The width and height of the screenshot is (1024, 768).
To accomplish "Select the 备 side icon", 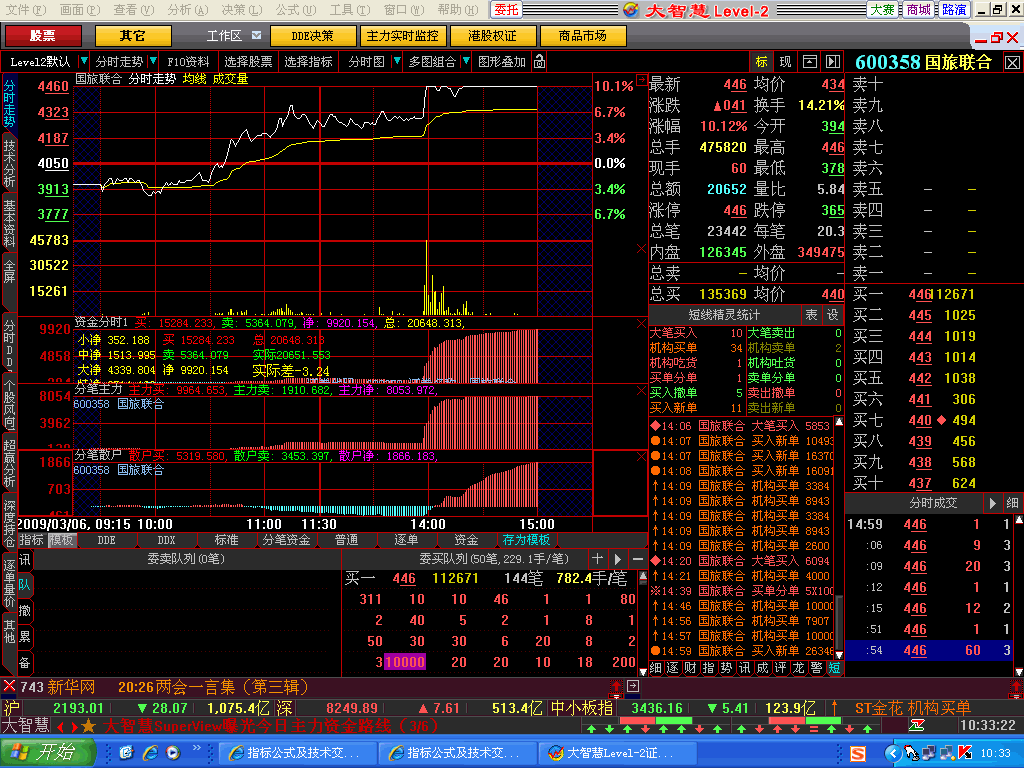I will (x=25, y=663).
